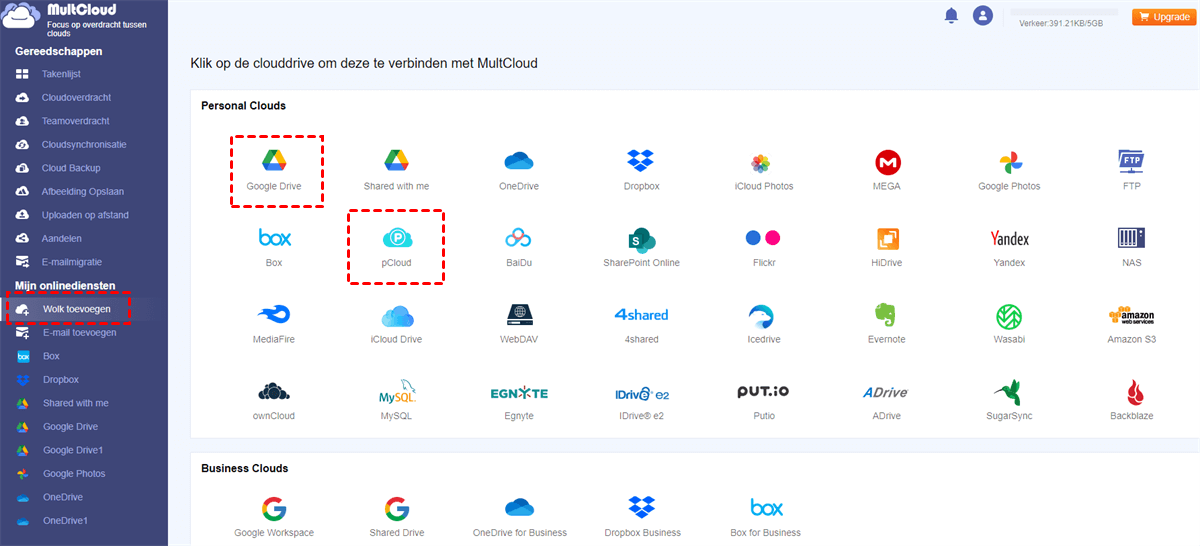Add the pCloud drive
This screenshot has width=1200, height=546.
[397, 238]
